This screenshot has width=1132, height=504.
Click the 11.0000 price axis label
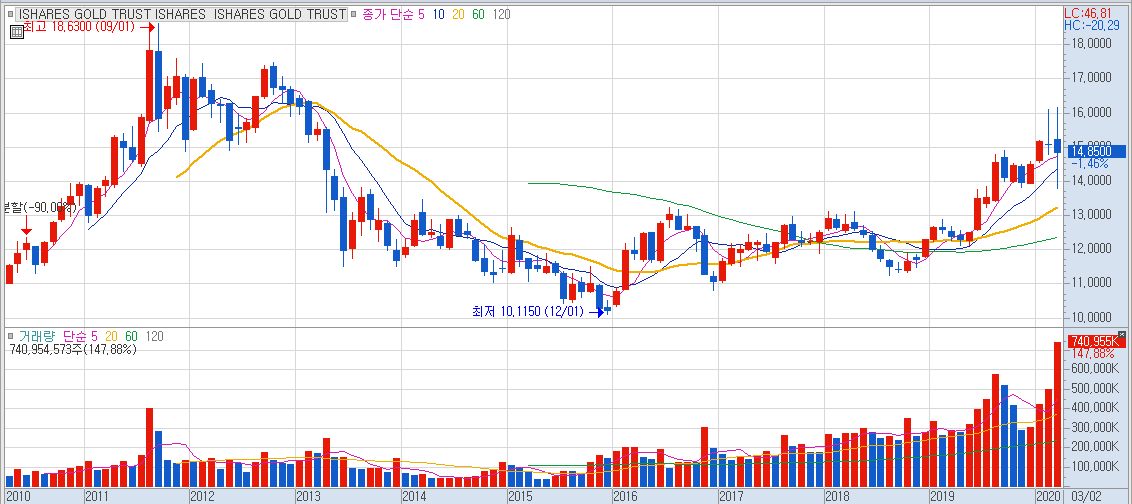pyautogui.click(x=1092, y=283)
